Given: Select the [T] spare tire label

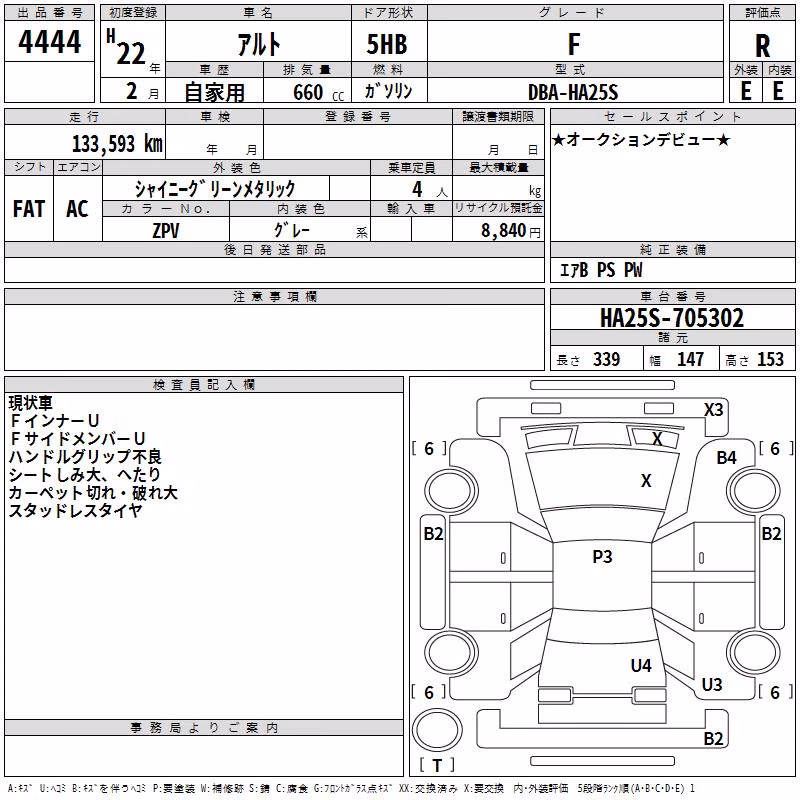Looking at the screenshot, I should pyautogui.click(x=437, y=765).
